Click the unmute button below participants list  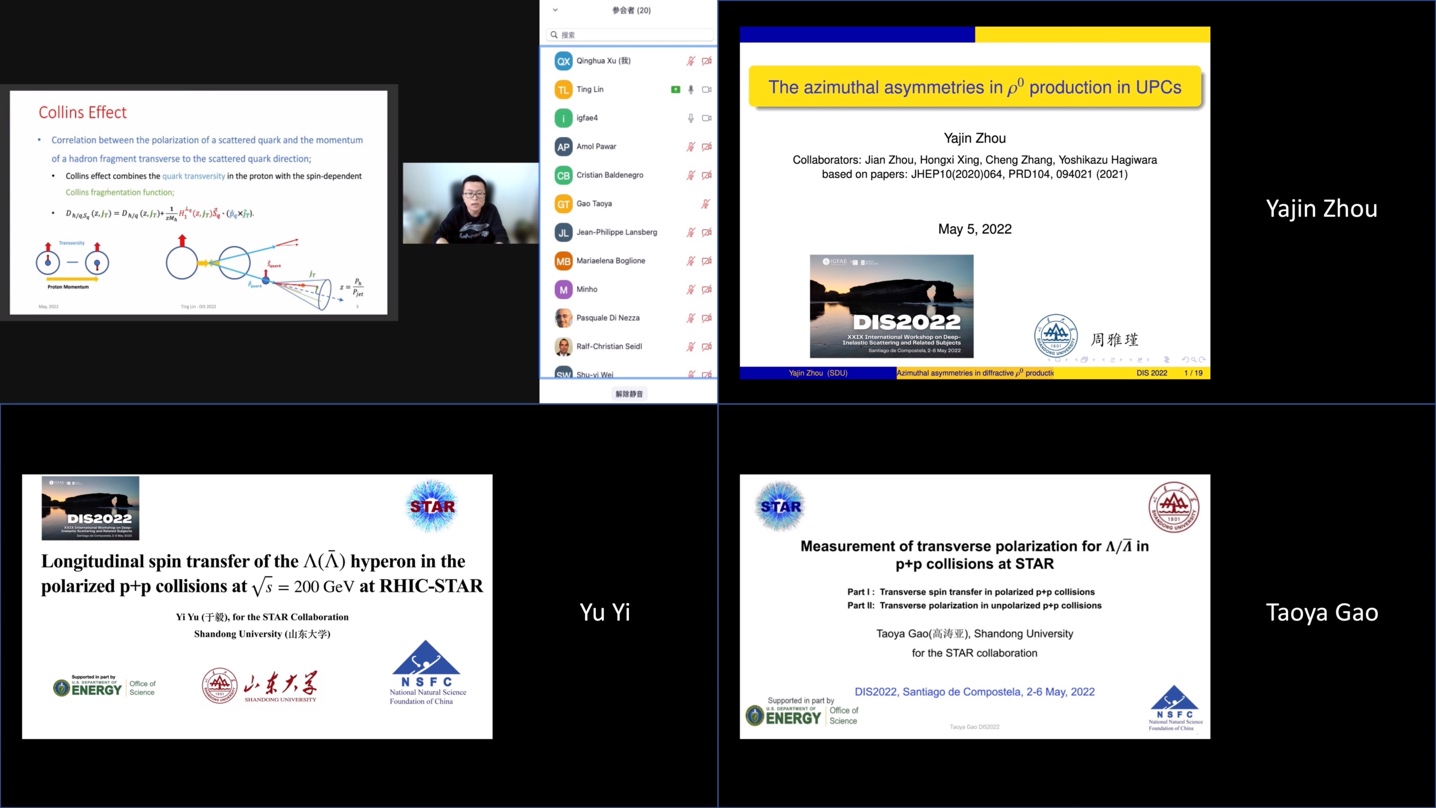[x=629, y=394]
